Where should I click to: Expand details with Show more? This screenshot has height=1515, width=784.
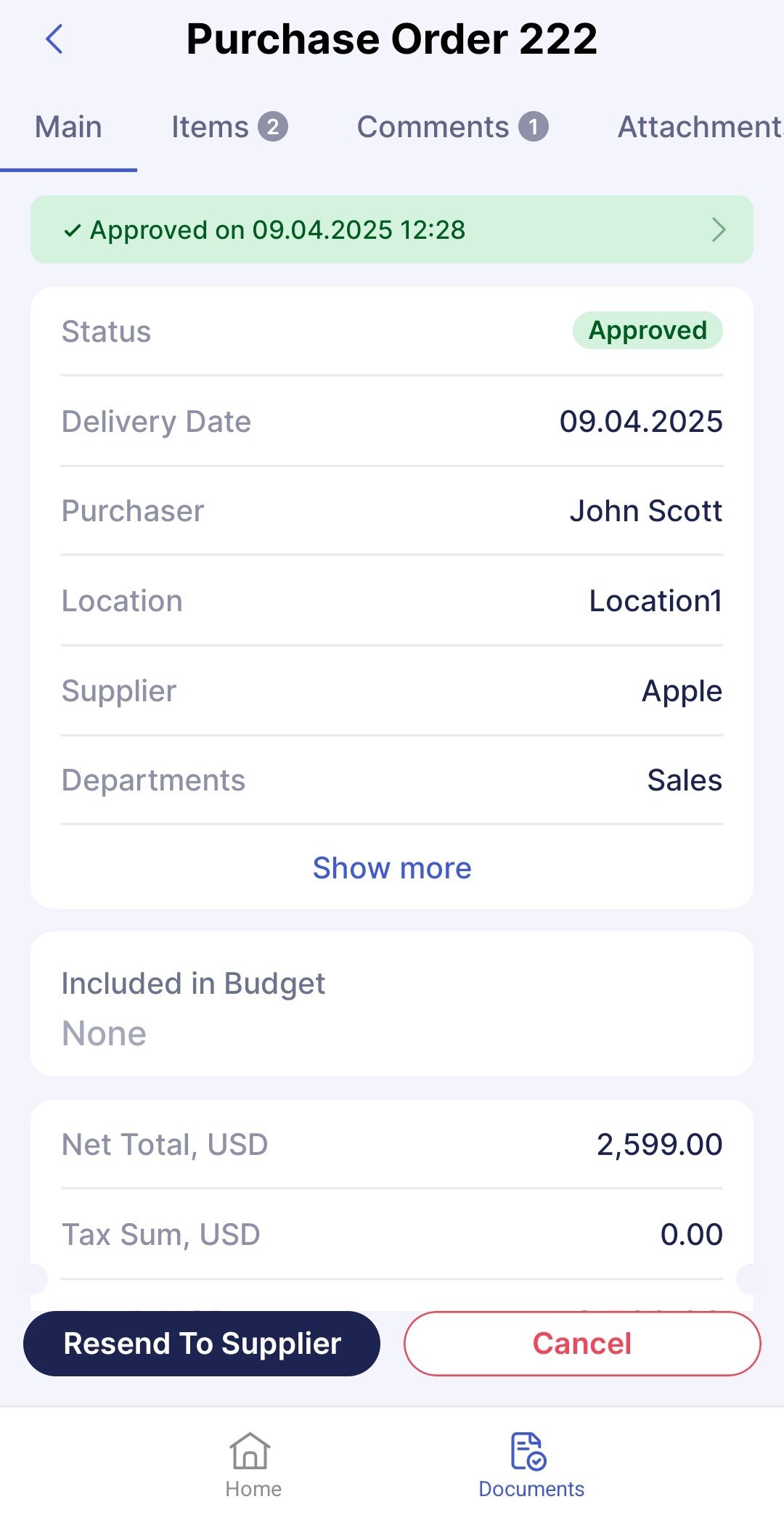392,868
